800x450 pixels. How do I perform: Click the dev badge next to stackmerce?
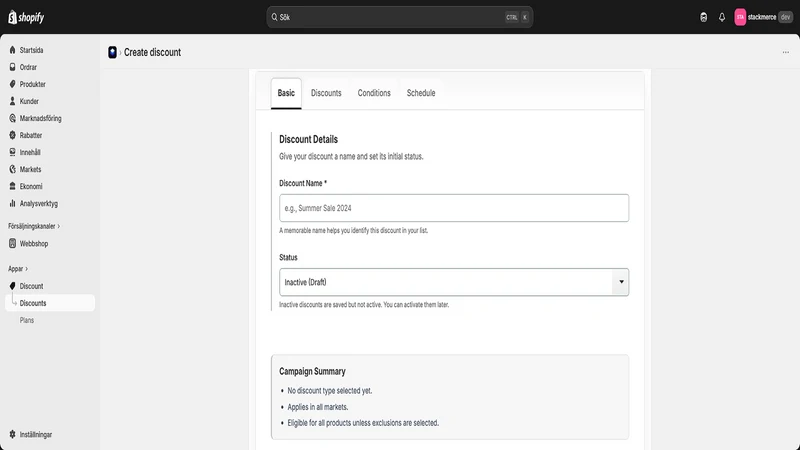coord(785,17)
